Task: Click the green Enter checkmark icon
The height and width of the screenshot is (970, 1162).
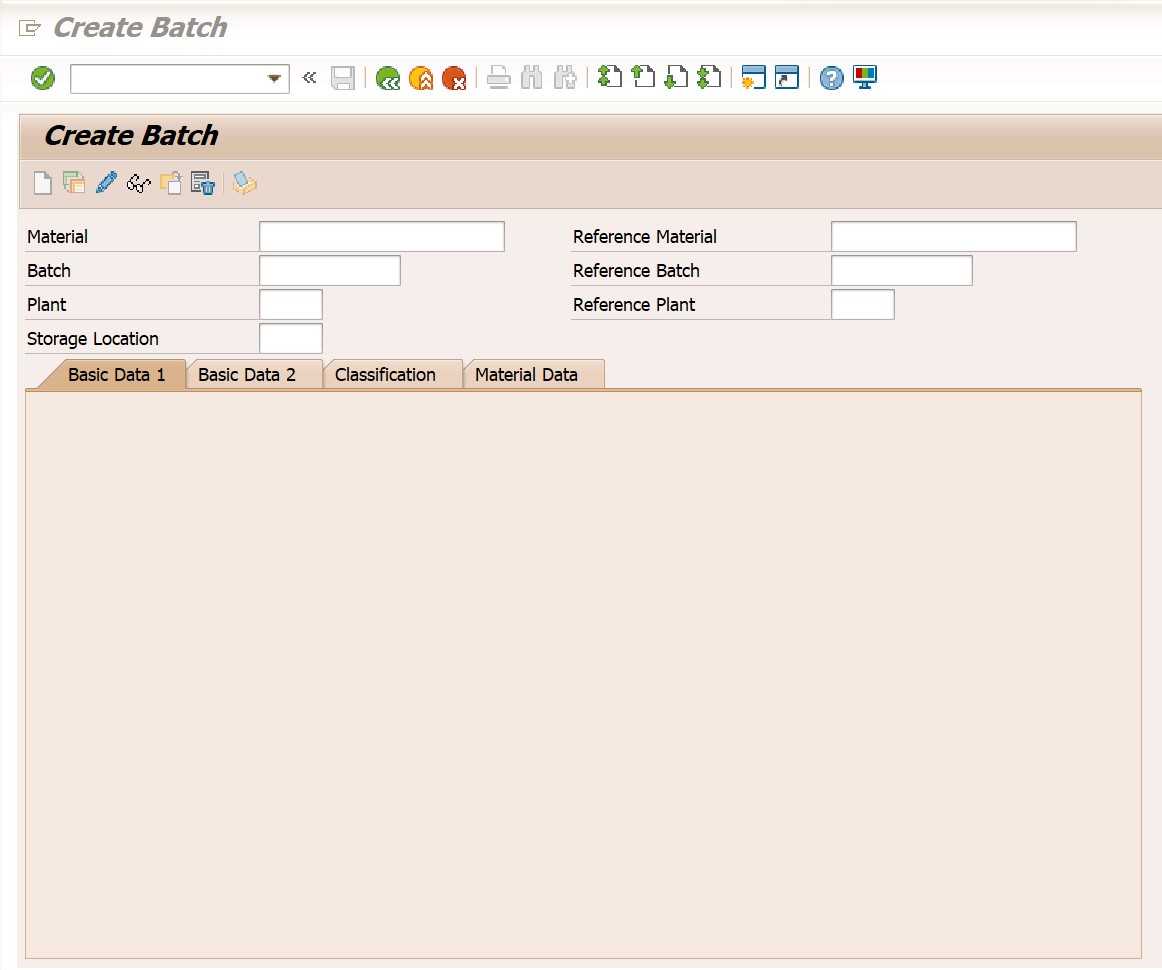Action: (43, 78)
